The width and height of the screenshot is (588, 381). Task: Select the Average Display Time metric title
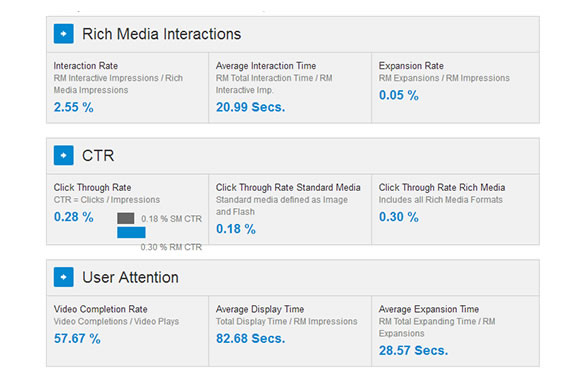coord(260,309)
